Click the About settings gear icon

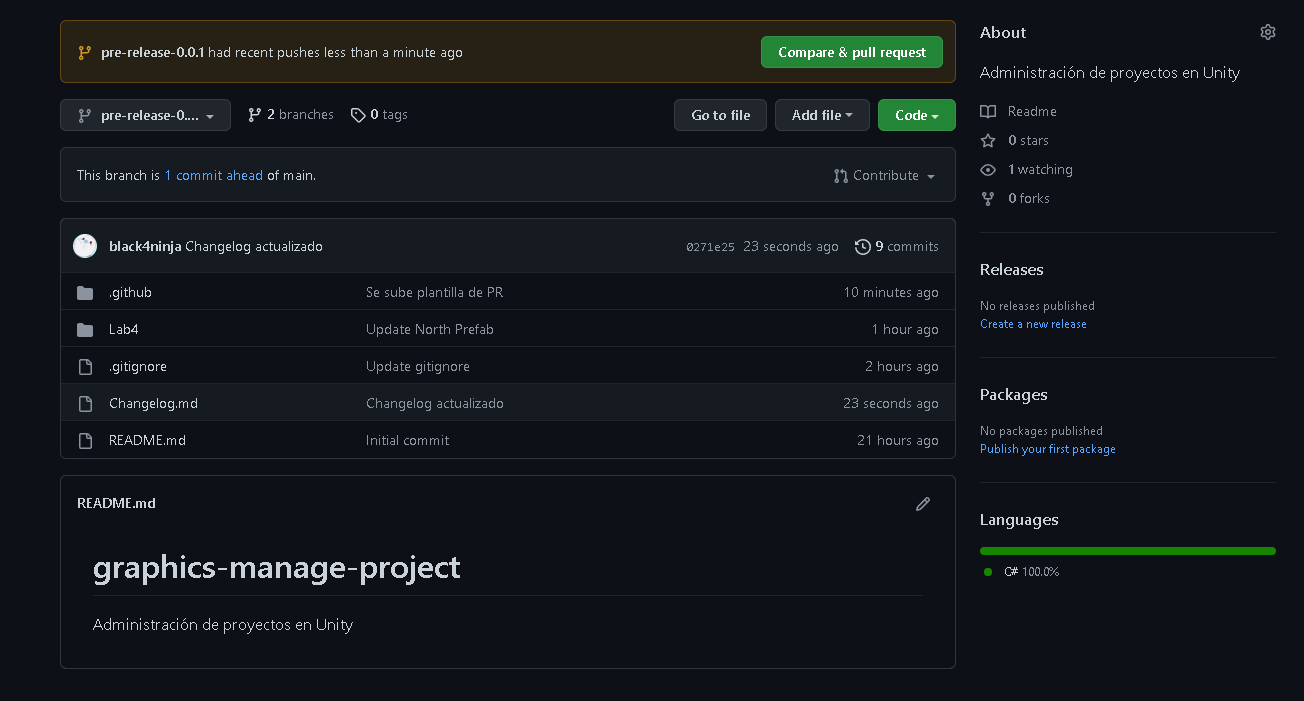point(1268,32)
